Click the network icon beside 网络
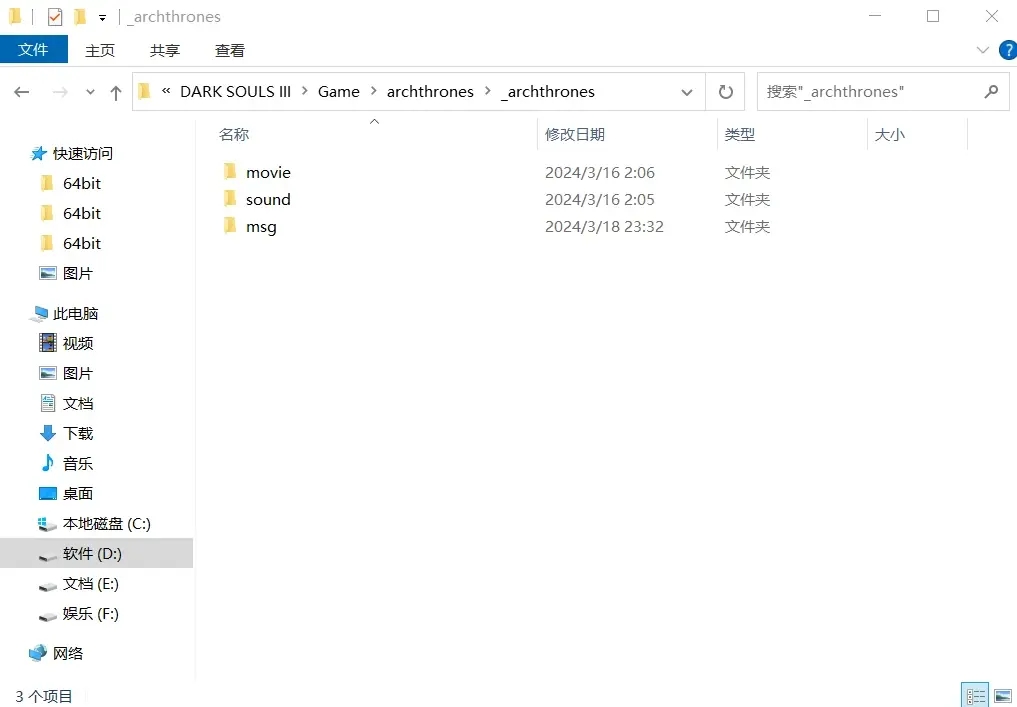 (38, 653)
